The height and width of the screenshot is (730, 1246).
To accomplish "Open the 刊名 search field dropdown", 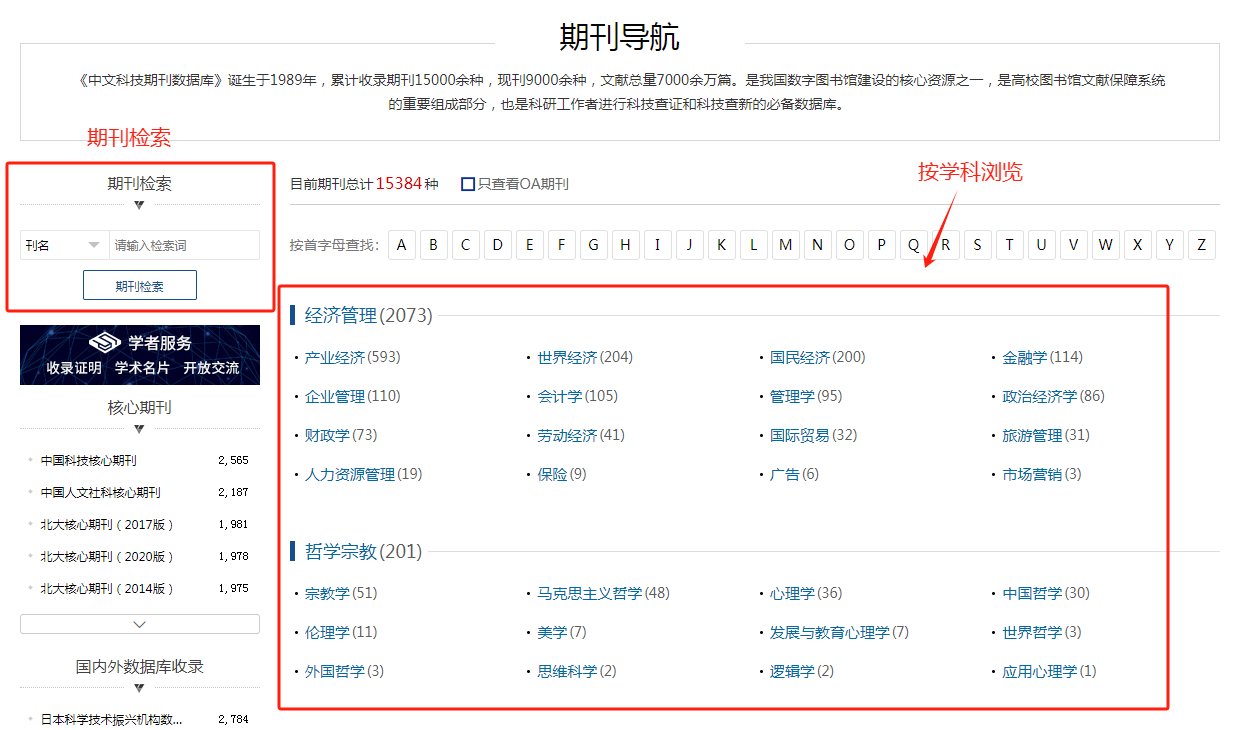I will [x=64, y=245].
